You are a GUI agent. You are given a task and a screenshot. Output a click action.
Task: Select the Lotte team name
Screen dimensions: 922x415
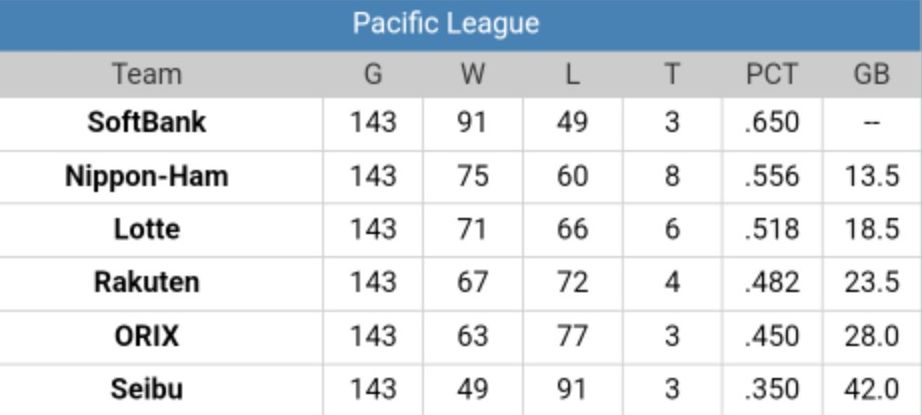[147, 229]
